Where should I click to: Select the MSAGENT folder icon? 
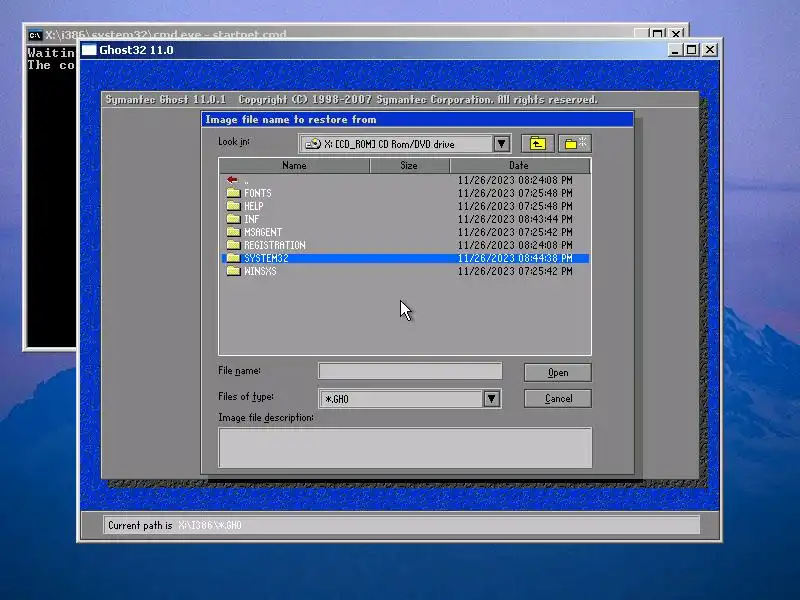pos(234,232)
